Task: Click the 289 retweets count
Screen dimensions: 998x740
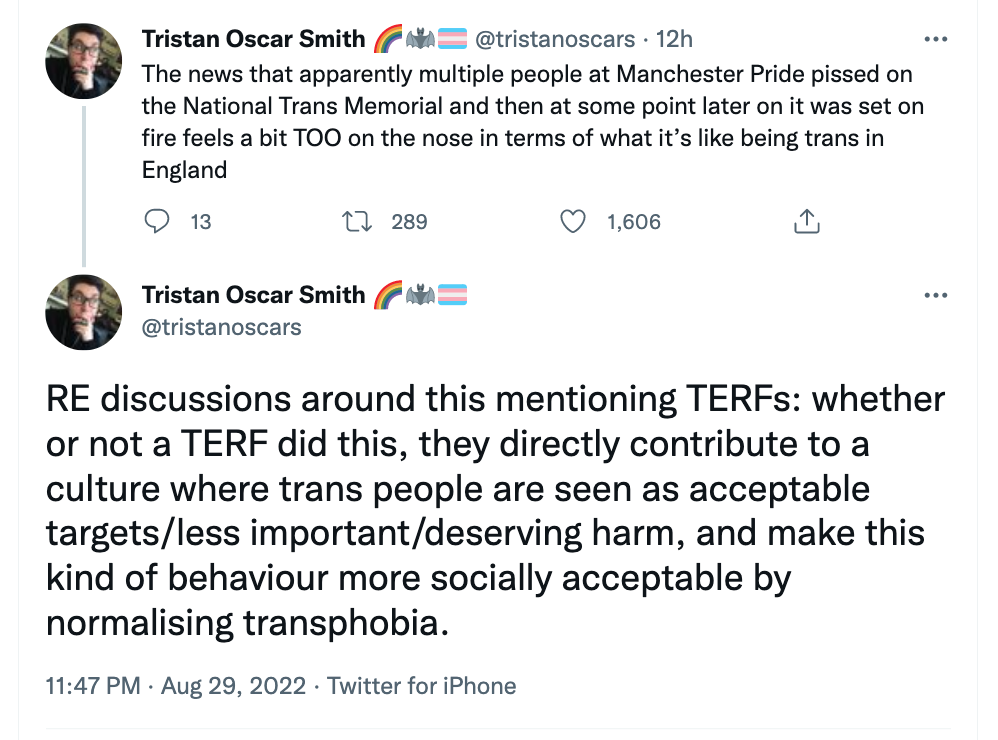Action: click(x=409, y=221)
